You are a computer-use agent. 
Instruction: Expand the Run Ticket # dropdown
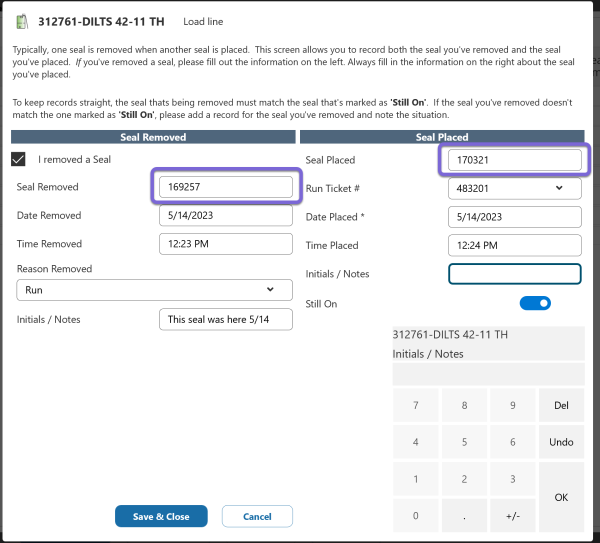(514, 188)
